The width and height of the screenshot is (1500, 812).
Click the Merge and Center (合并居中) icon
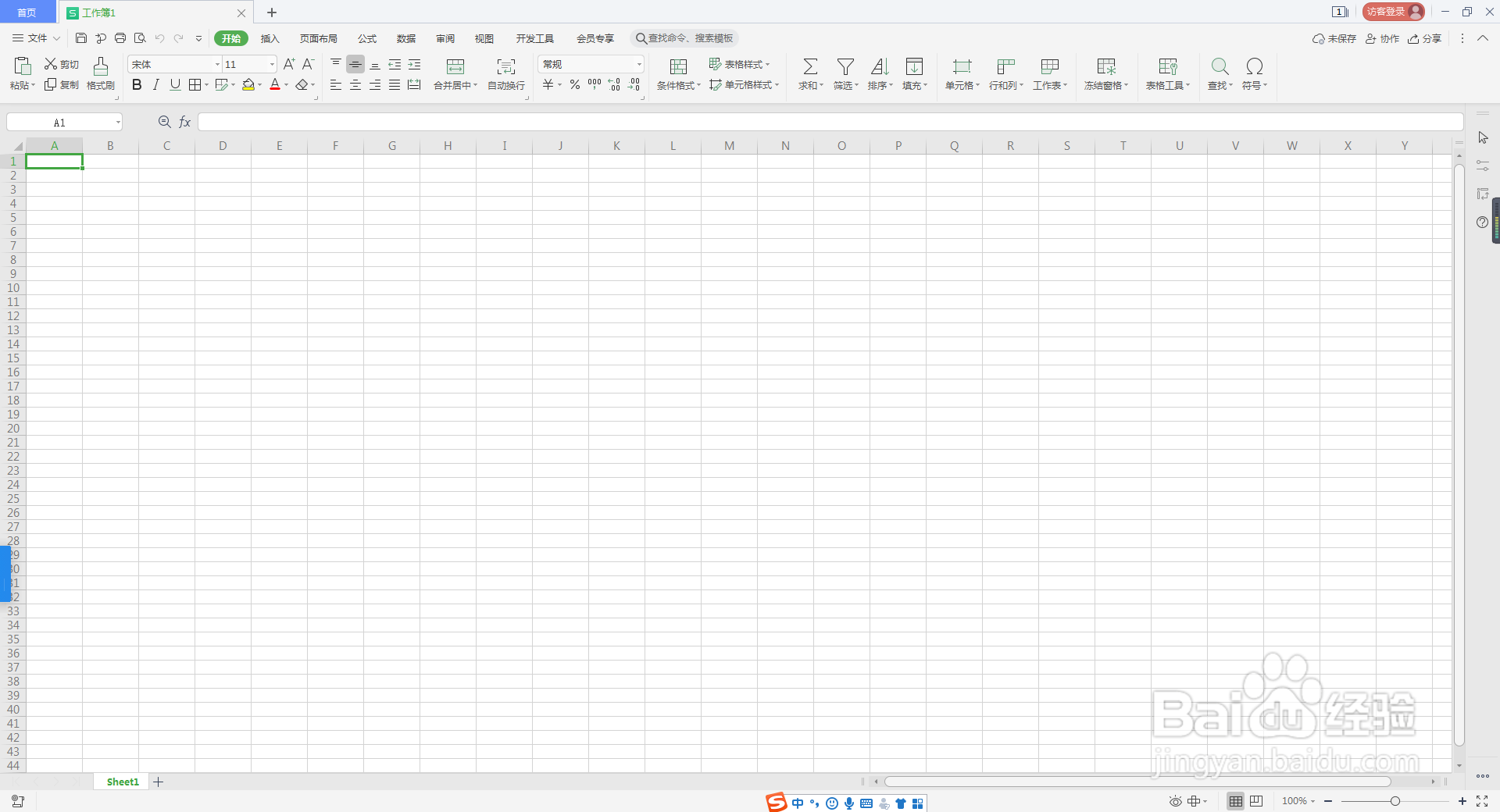pyautogui.click(x=455, y=66)
